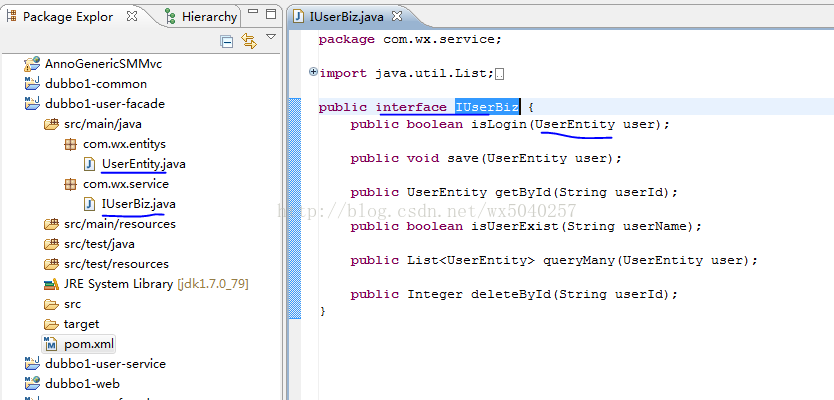Image resolution: width=834 pixels, height=400 pixels.
Task: Click the src plain folder icon
Action: (51, 304)
